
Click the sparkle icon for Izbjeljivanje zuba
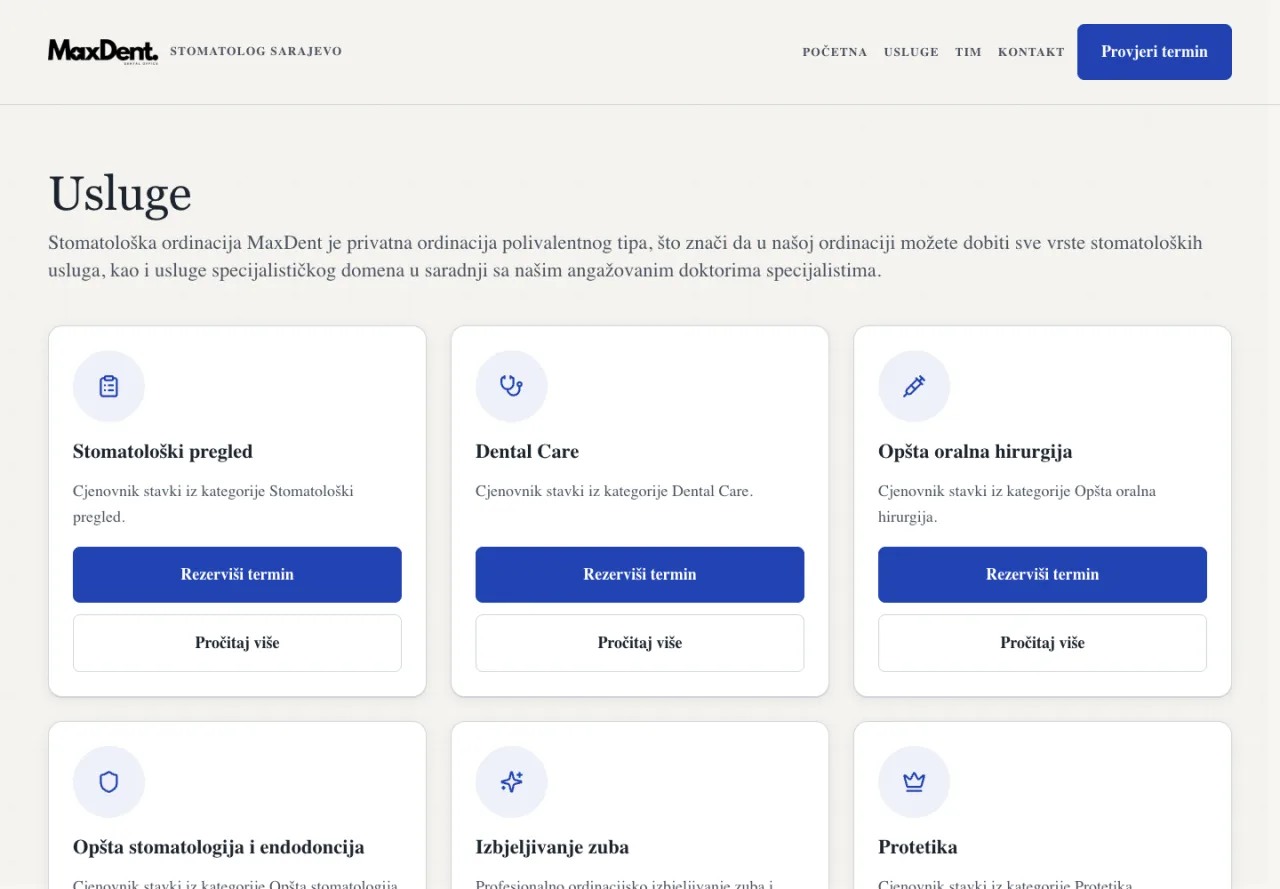tap(511, 782)
